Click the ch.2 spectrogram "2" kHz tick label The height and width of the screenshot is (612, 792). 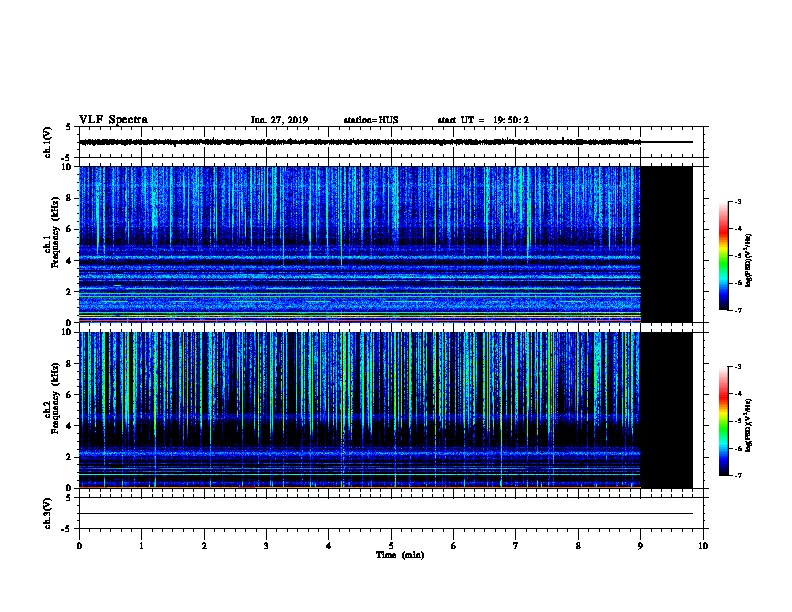pyautogui.click(x=70, y=457)
